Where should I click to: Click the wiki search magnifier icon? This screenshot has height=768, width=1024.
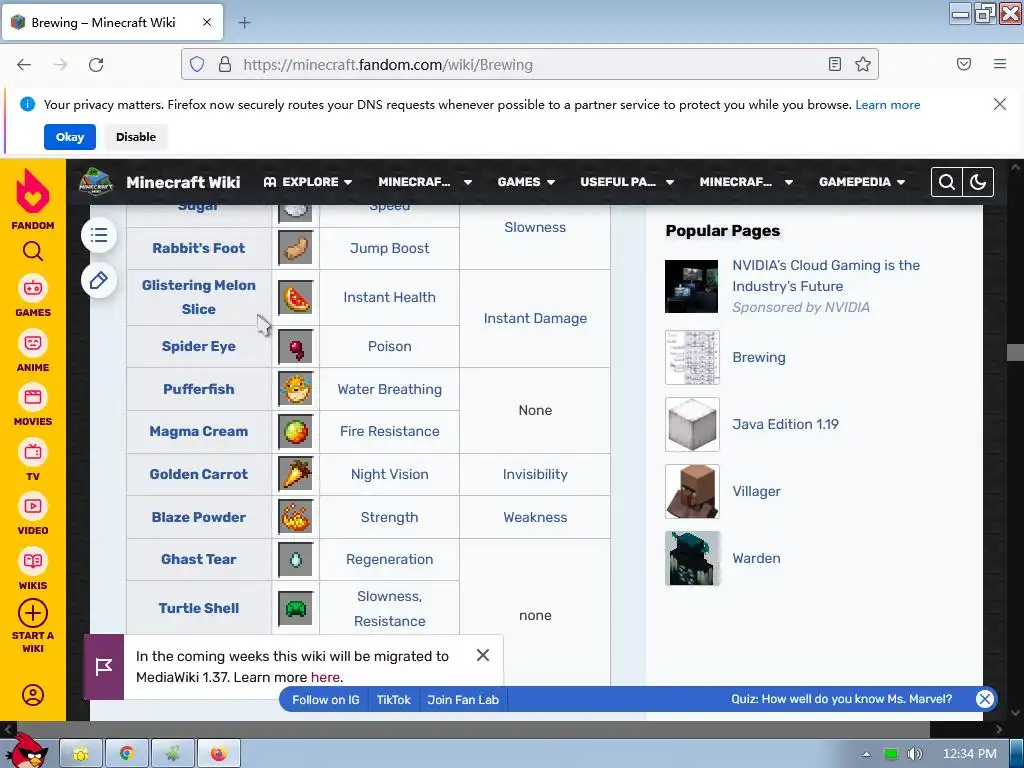click(947, 182)
